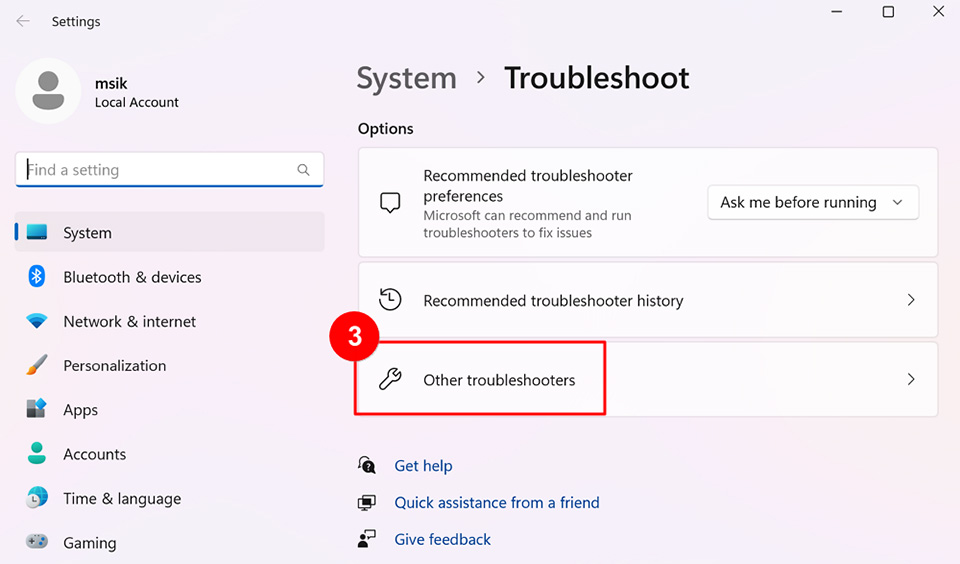Viewport: 960px width, 564px height.
Task: Click the Personalization paintbrush icon
Action: coord(37,365)
